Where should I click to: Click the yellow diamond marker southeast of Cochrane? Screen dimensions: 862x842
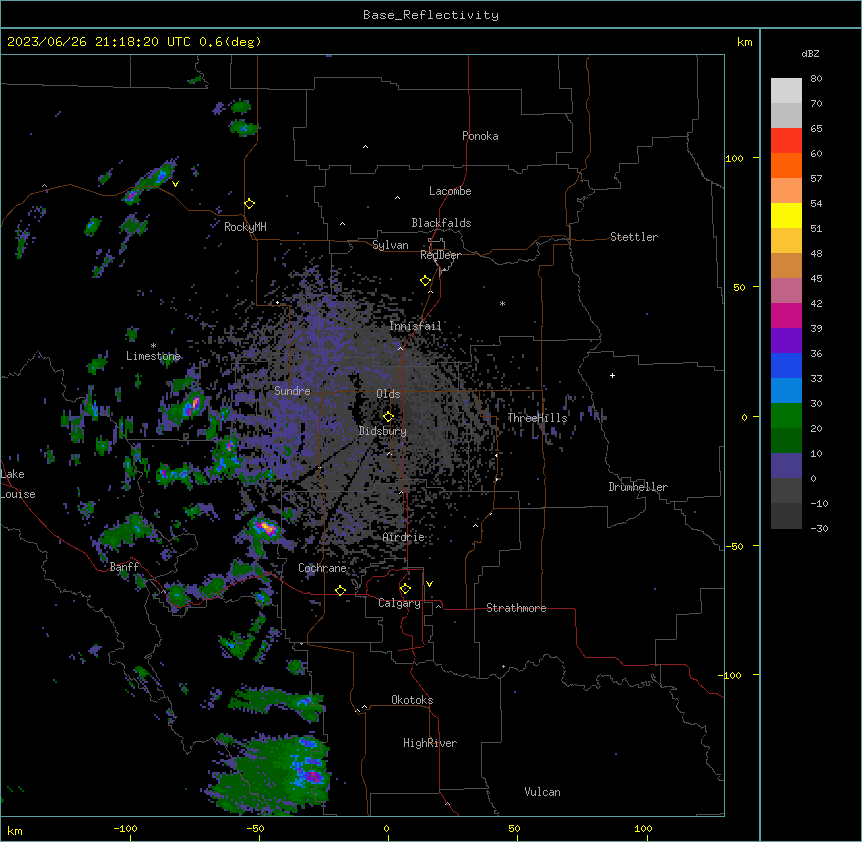(341, 590)
